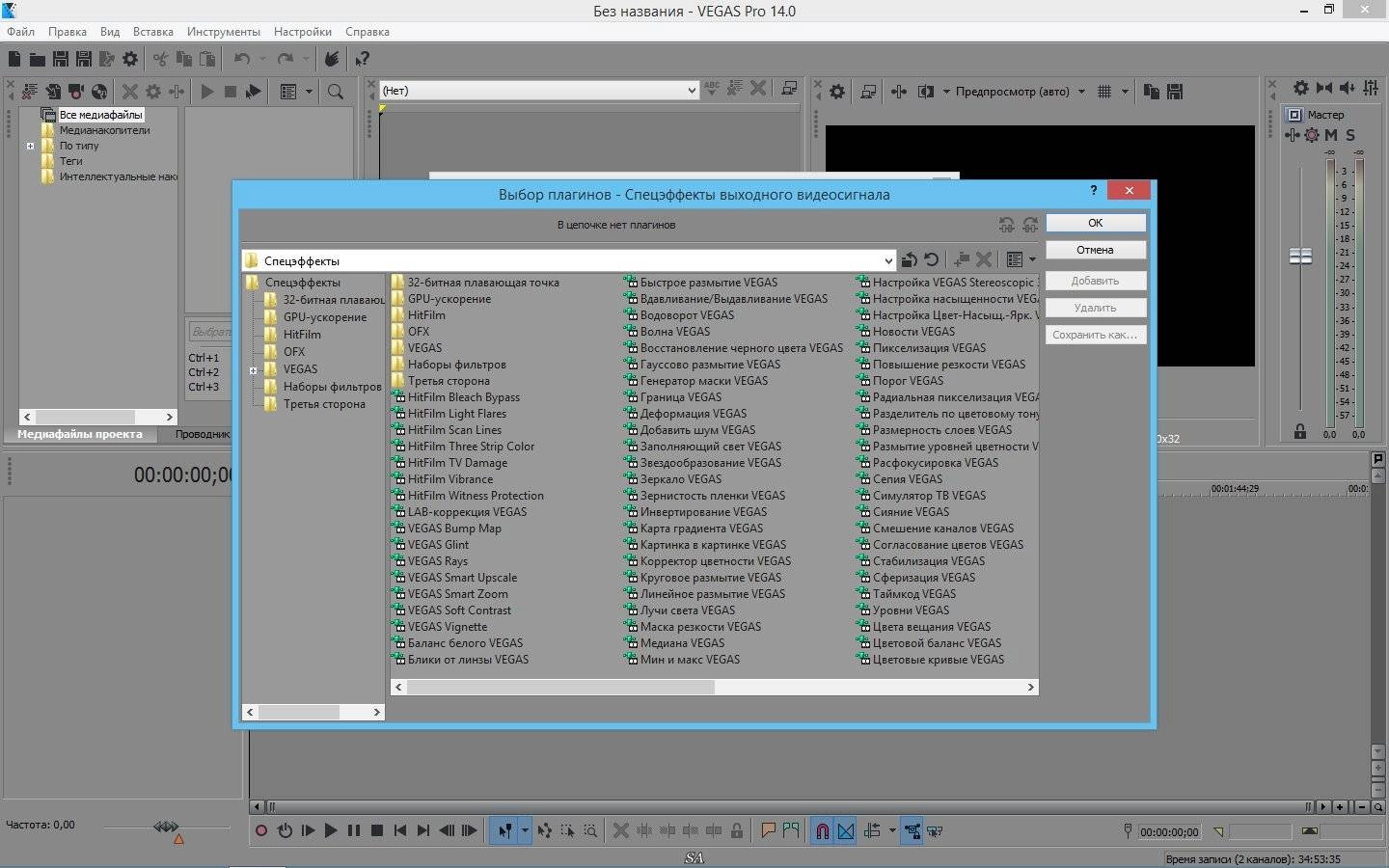This screenshot has width=1389, height=868.
Task: Open preview overlays grid dropdown arrow
Action: point(1125,92)
